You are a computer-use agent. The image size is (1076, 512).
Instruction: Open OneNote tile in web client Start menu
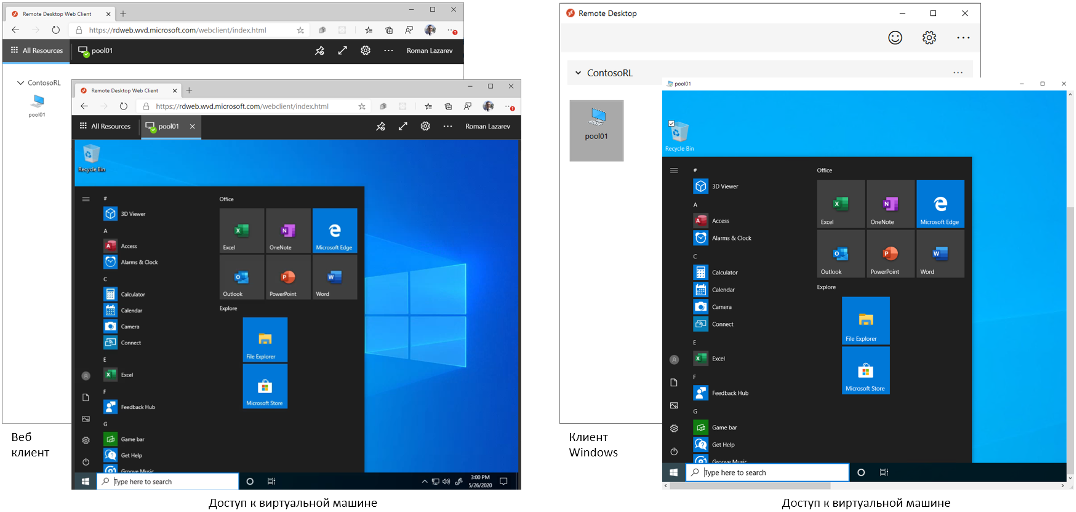point(288,231)
